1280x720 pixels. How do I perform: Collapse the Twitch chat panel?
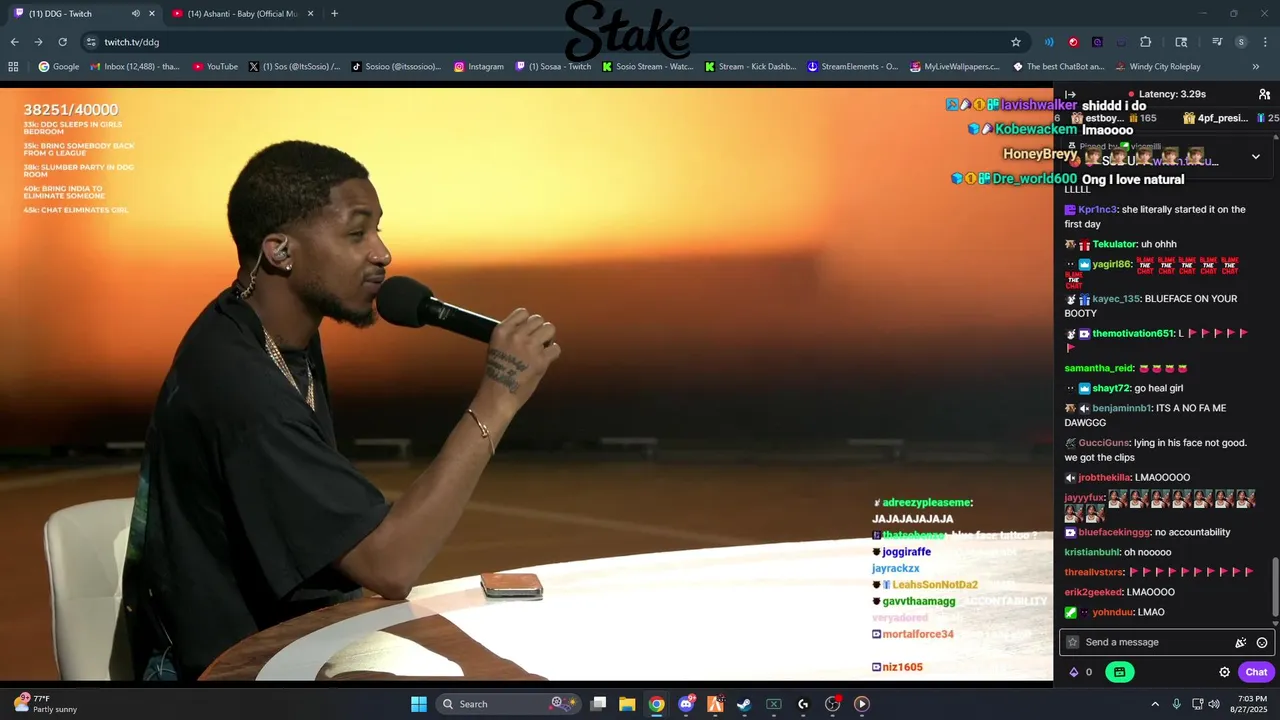click(1070, 94)
